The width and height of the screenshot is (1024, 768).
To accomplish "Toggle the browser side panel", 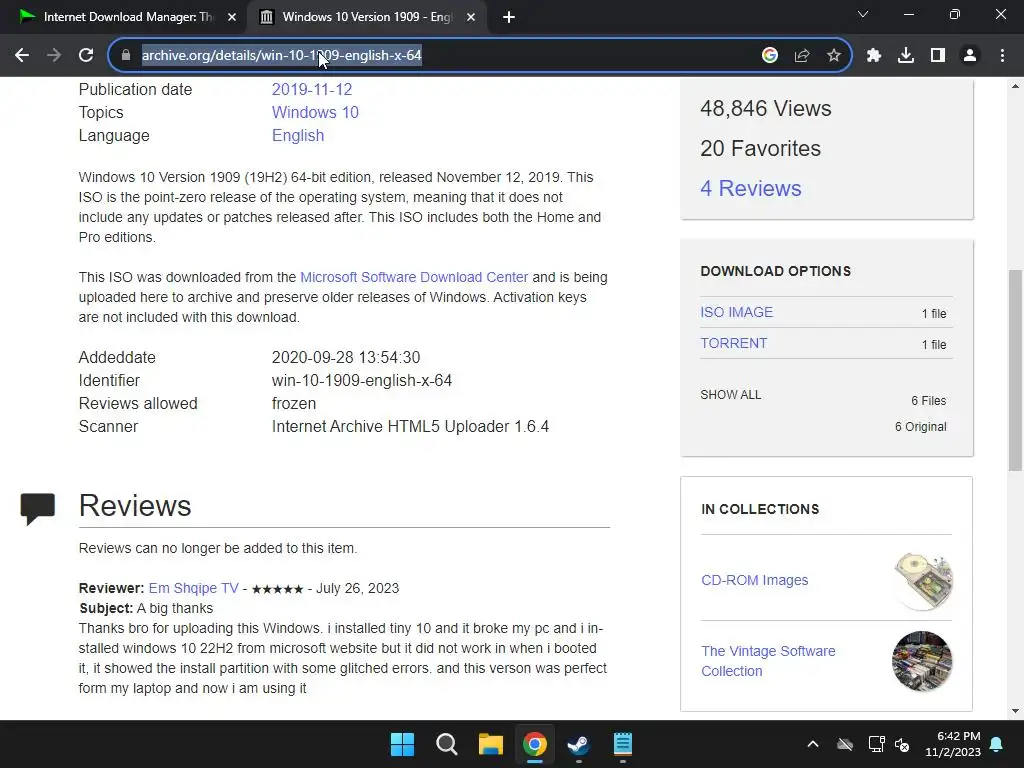I will [x=938, y=56].
